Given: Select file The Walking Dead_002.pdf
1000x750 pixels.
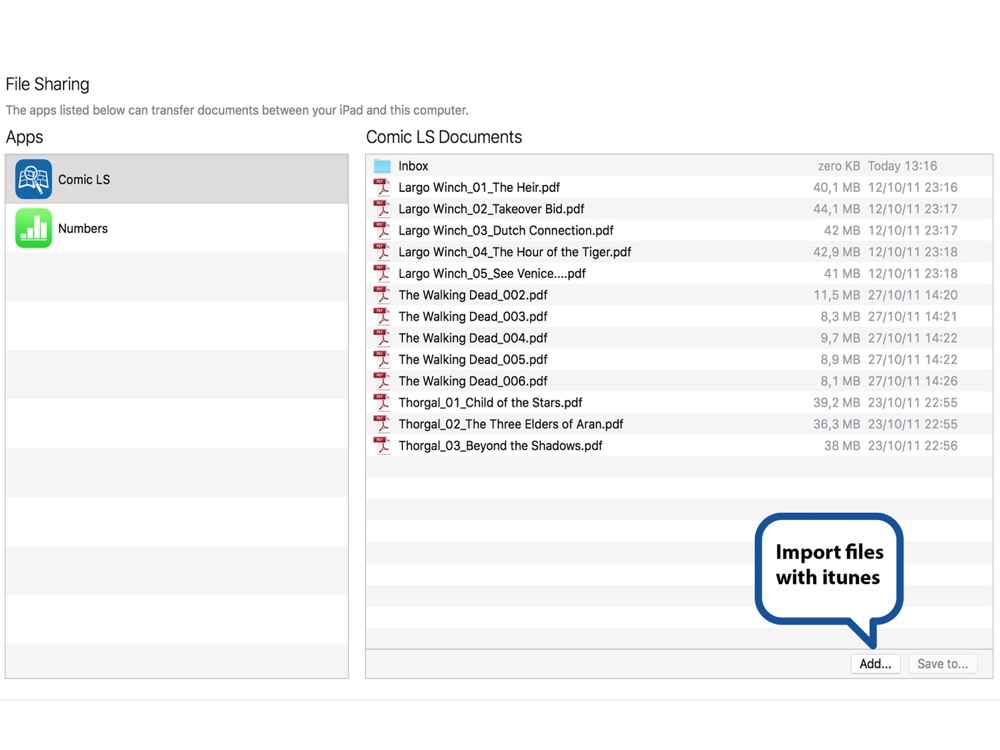Looking at the screenshot, I should tap(473, 295).
